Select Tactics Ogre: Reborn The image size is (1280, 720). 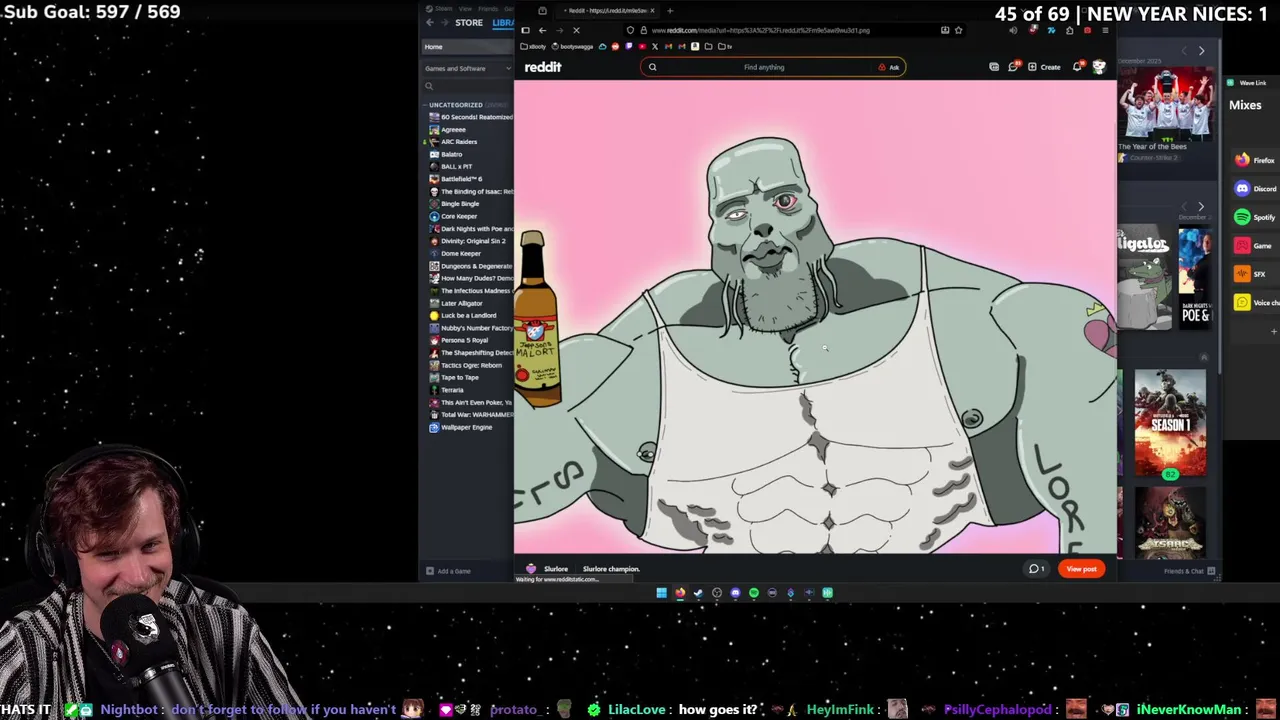[x=471, y=365]
